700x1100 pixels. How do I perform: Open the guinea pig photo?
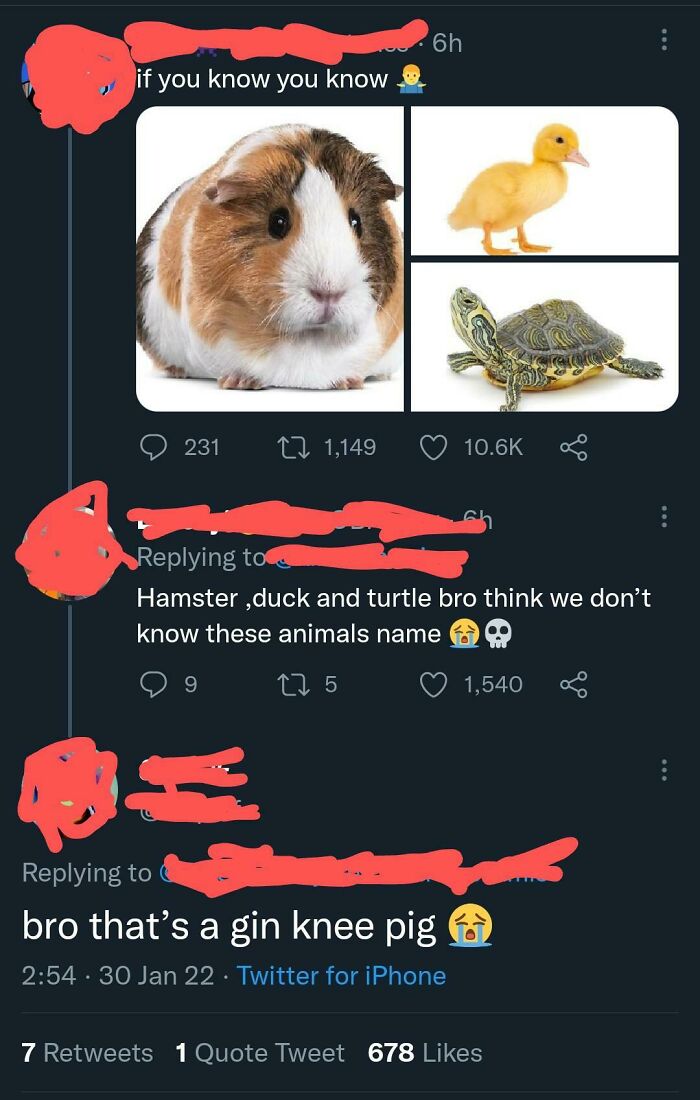[x=270, y=258]
